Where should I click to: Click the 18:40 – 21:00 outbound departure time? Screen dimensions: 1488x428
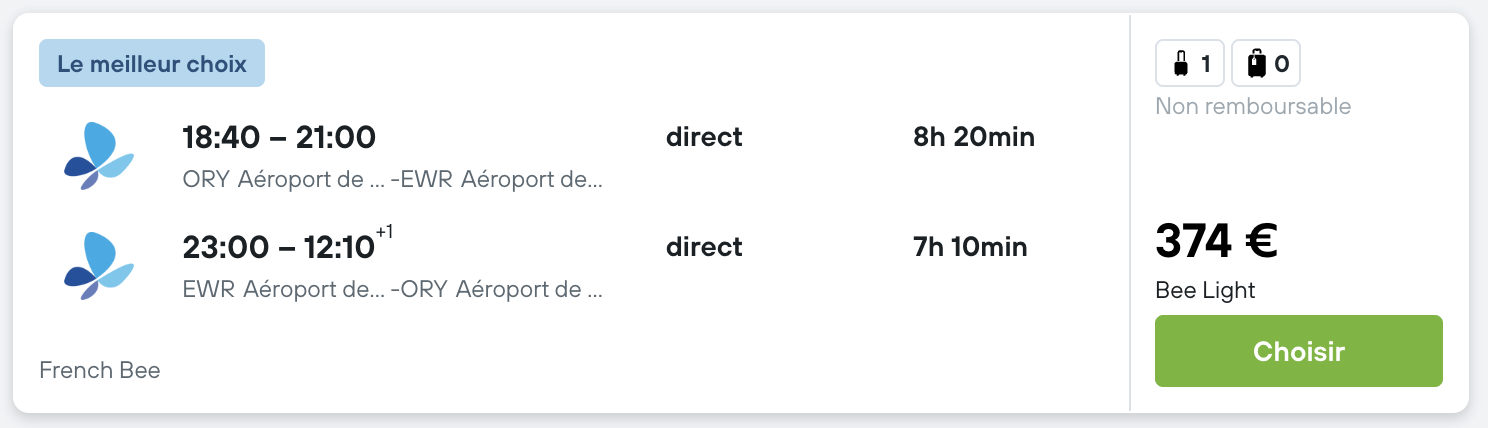[x=279, y=137]
